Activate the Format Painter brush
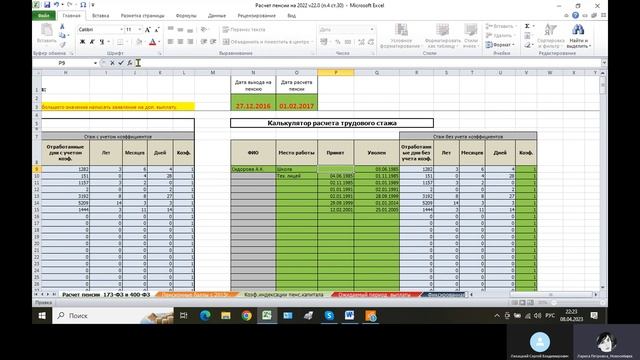 click(62, 44)
